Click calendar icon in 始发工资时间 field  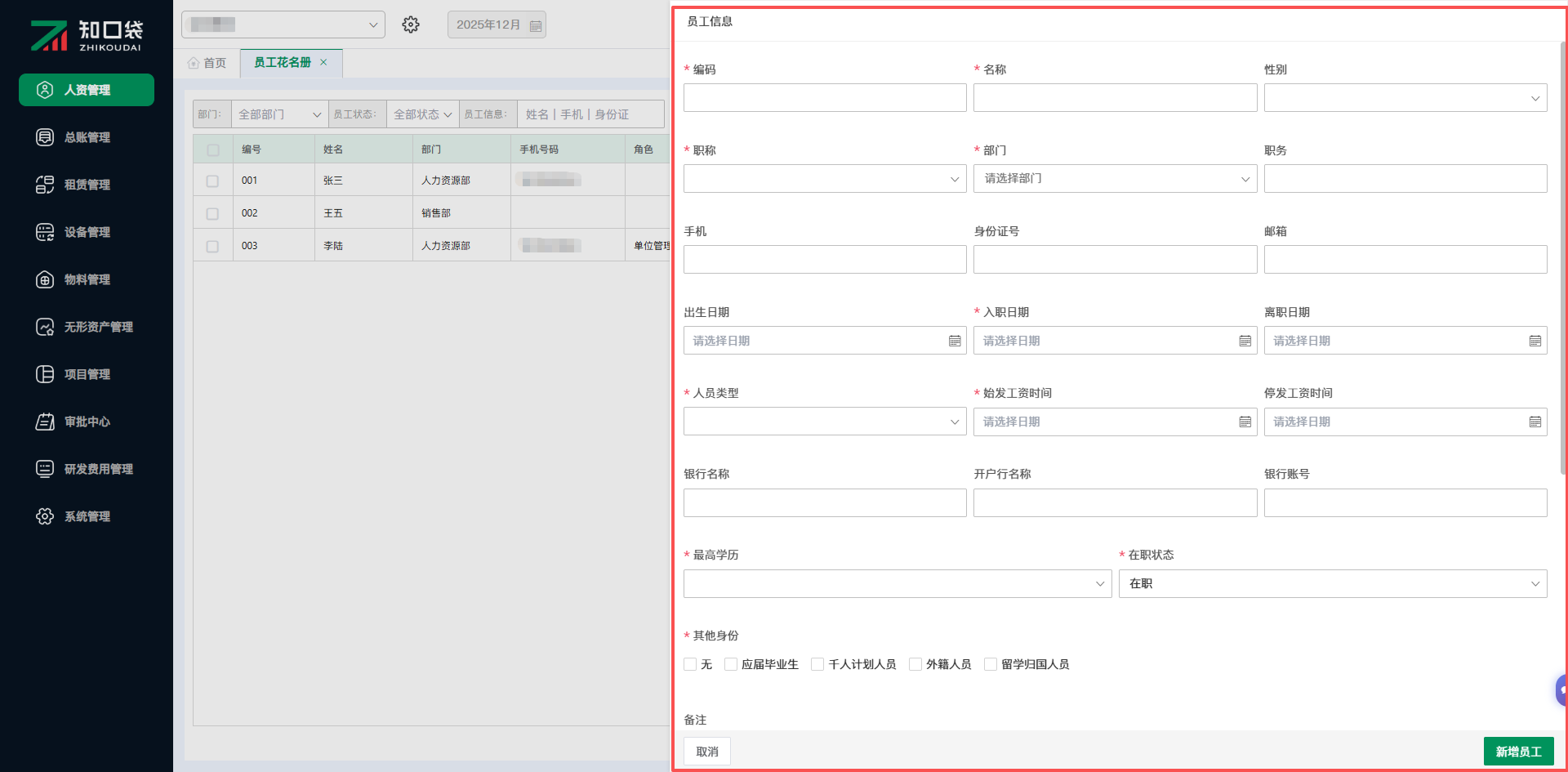point(1245,422)
